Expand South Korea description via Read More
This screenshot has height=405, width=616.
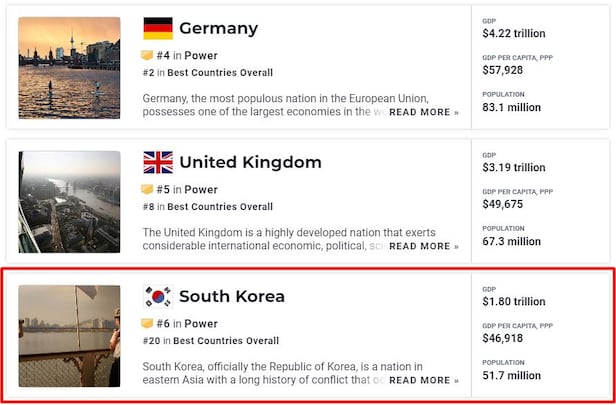pos(424,380)
